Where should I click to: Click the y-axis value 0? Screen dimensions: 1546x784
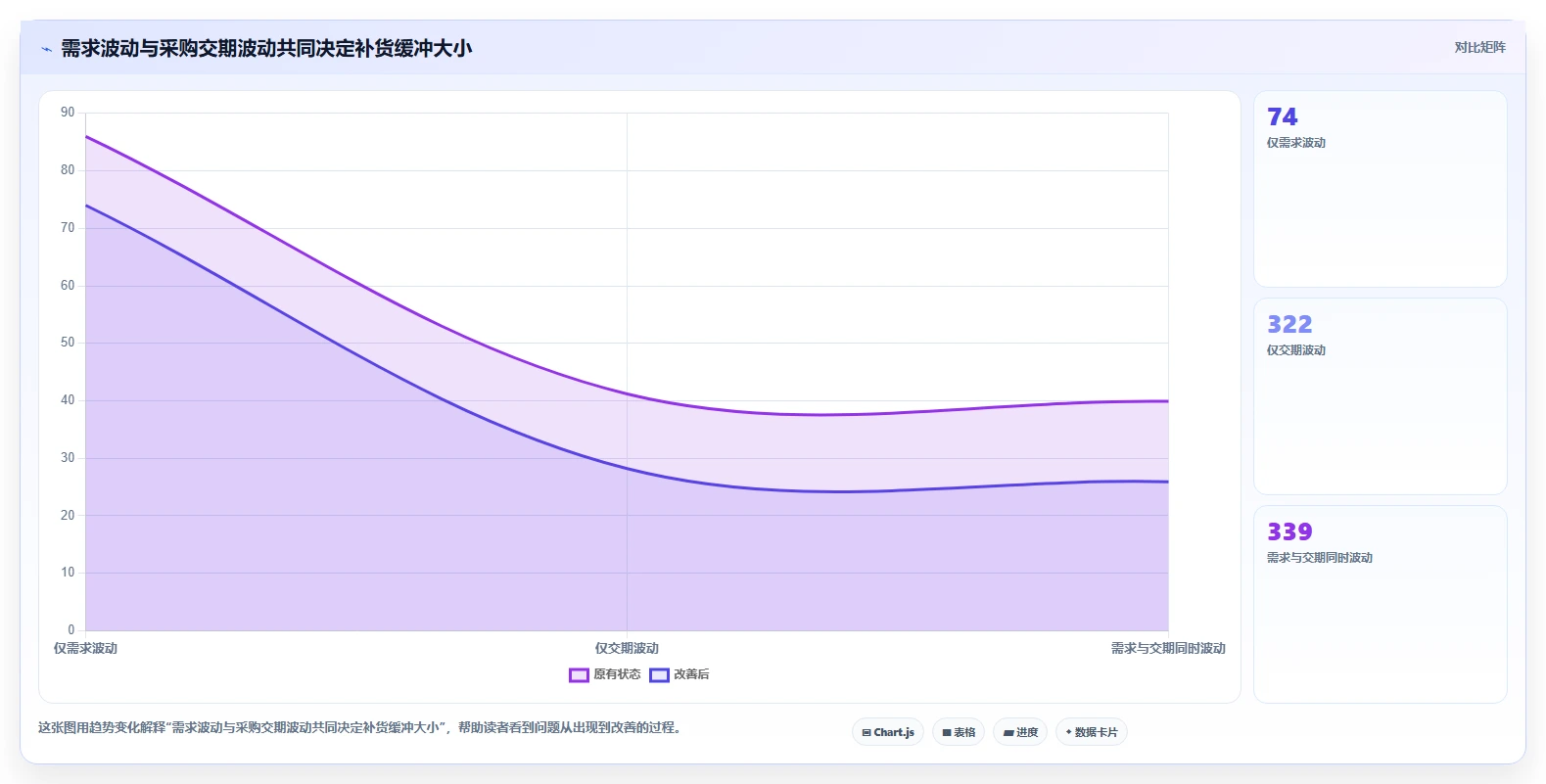pyautogui.click(x=70, y=629)
